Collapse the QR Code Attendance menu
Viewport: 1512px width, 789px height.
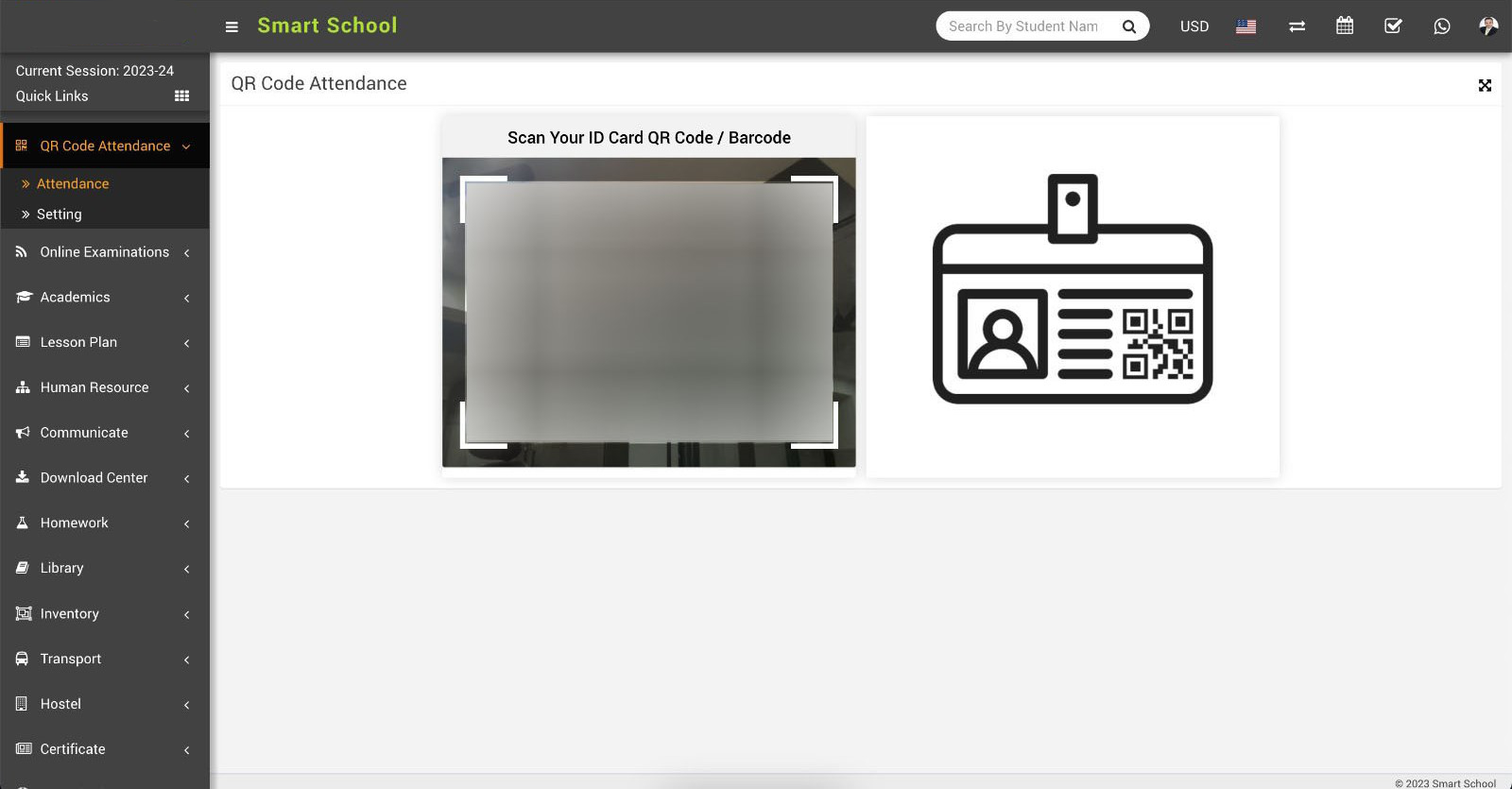click(105, 146)
